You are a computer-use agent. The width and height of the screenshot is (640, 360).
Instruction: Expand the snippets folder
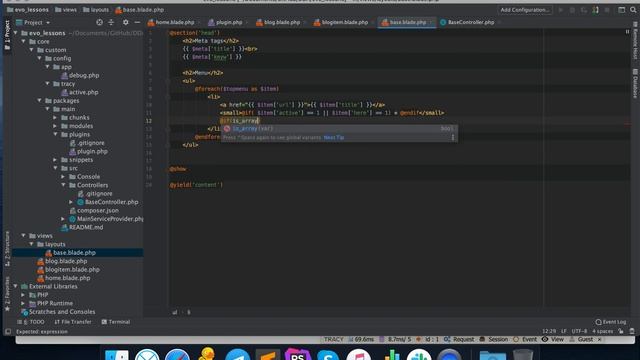pyautogui.click(x=55, y=160)
